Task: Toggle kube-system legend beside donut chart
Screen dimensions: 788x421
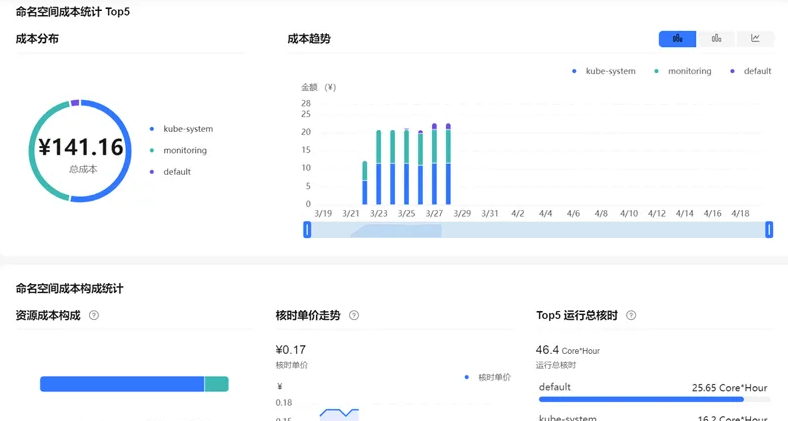Action: 181,129
